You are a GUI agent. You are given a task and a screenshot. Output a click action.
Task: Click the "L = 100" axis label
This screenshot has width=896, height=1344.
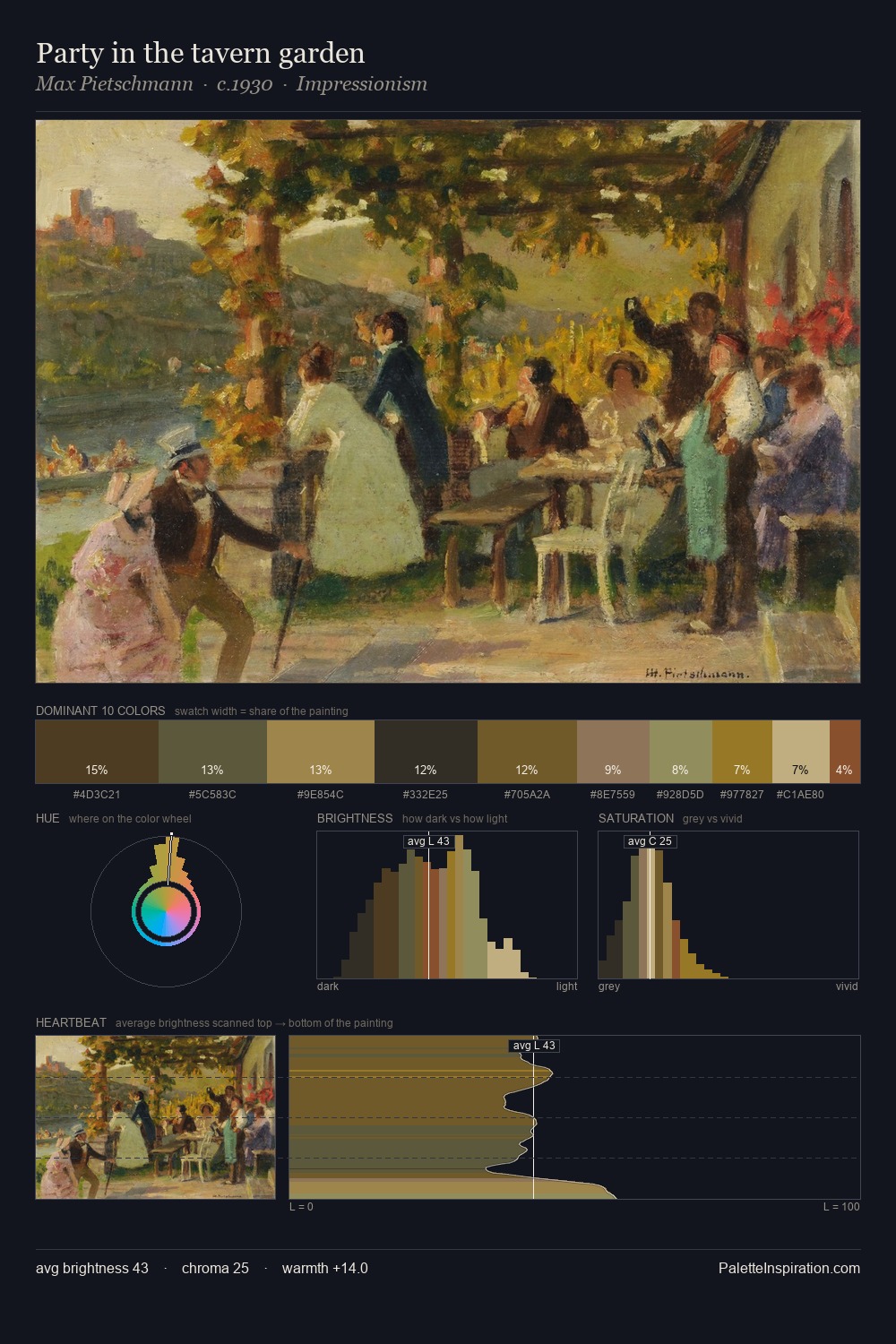click(x=841, y=1207)
